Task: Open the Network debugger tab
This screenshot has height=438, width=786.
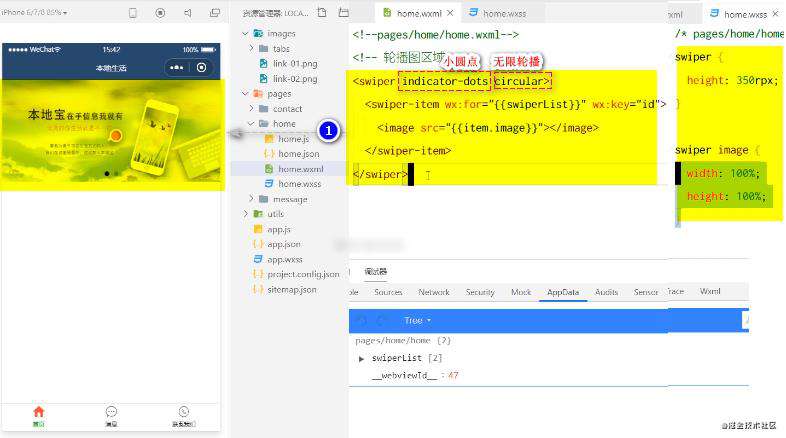Action: (434, 292)
